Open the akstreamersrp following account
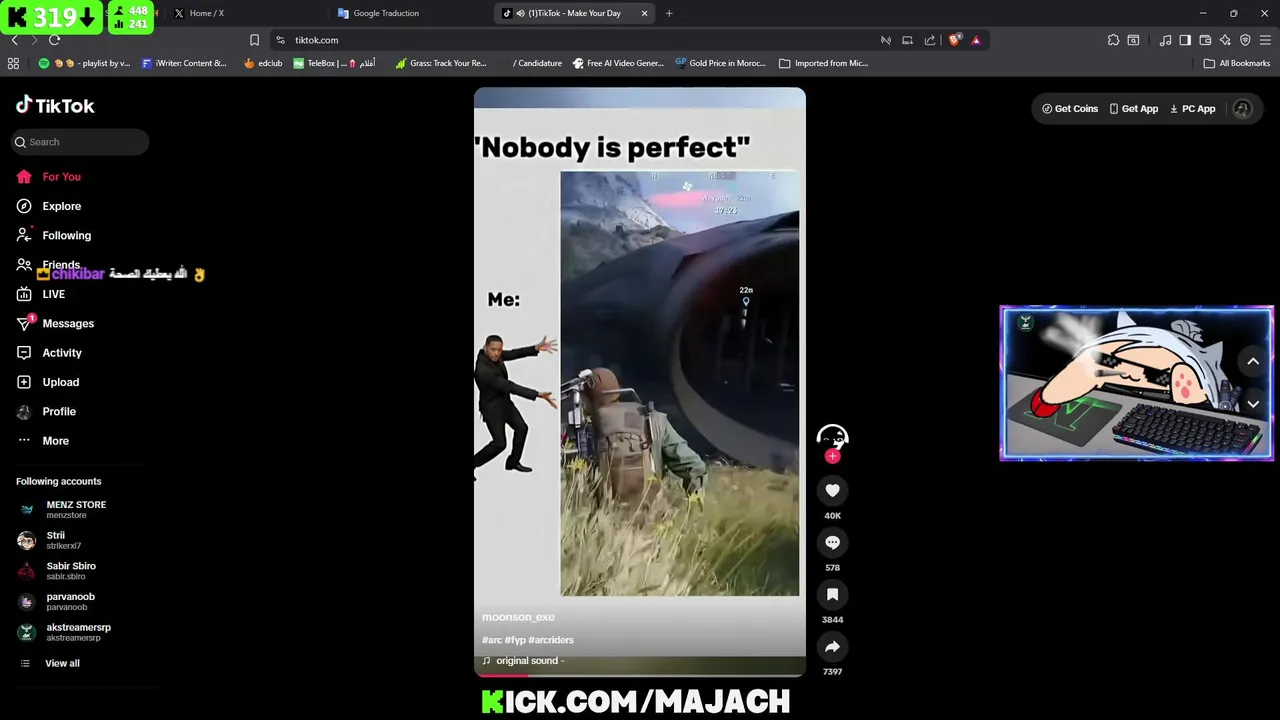Screen dimensions: 1280x720 [64, 632]
